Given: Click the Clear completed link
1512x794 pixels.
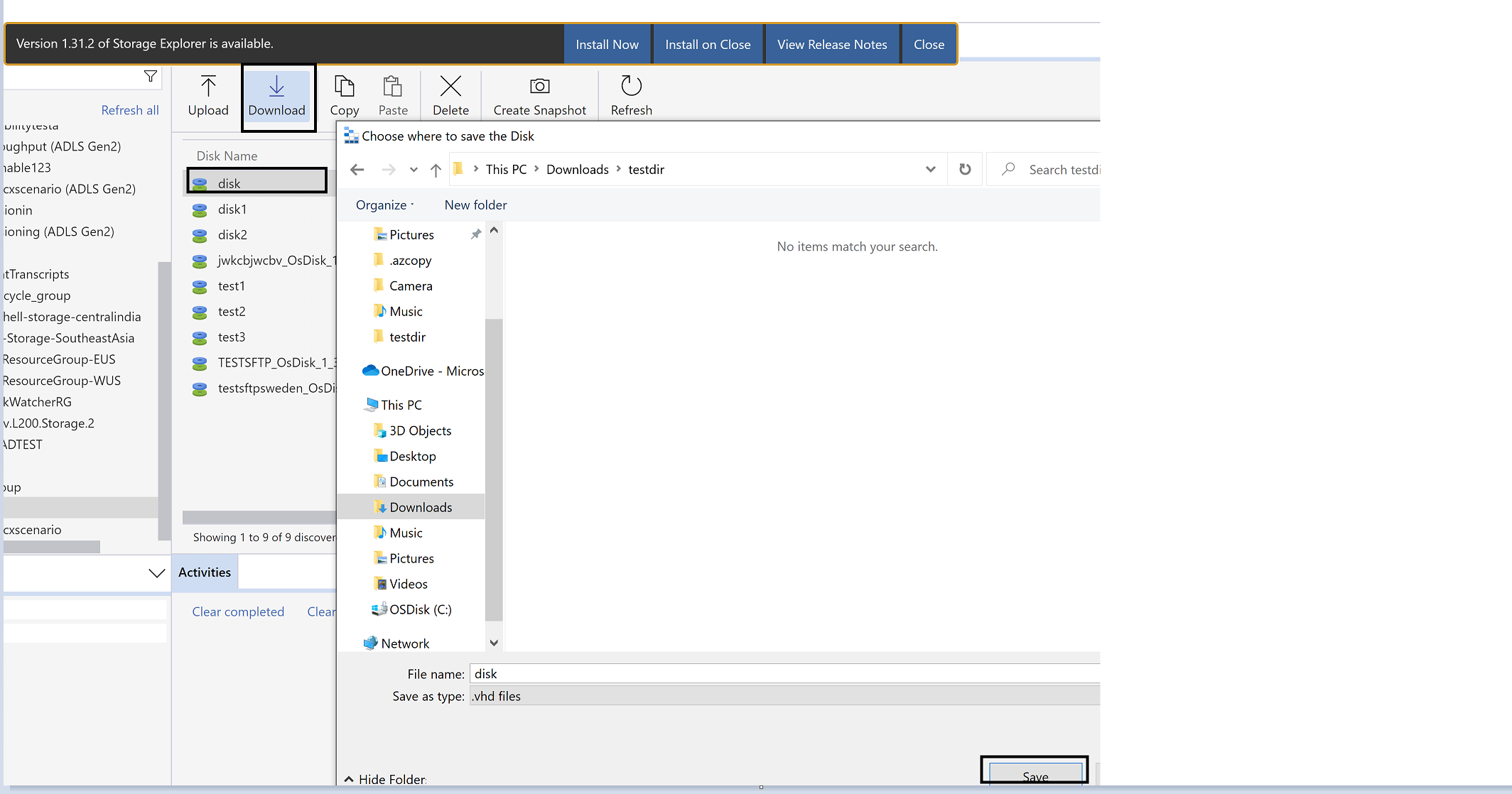Looking at the screenshot, I should pyautogui.click(x=238, y=612).
